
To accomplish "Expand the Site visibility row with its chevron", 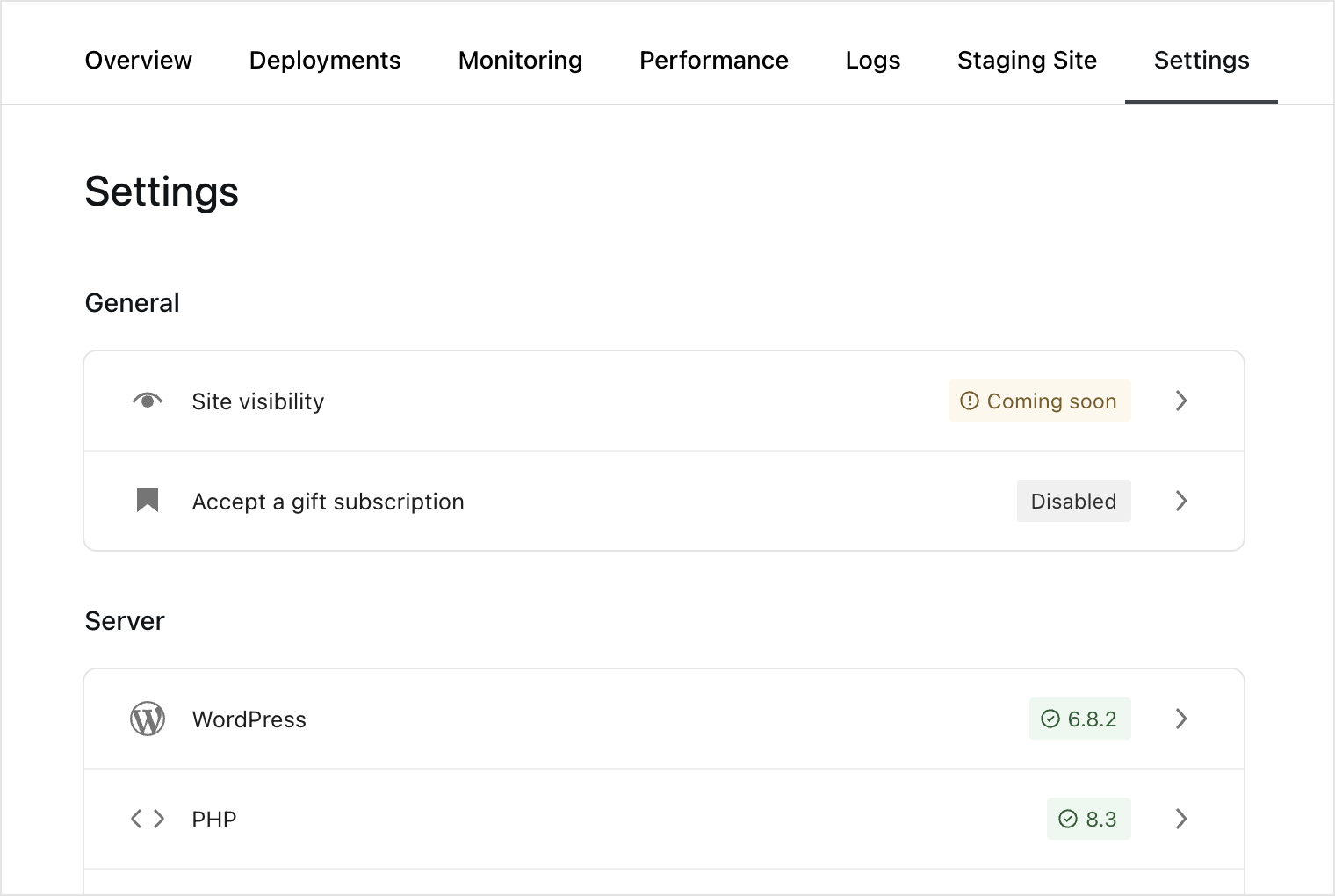I will [x=1180, y=401].
